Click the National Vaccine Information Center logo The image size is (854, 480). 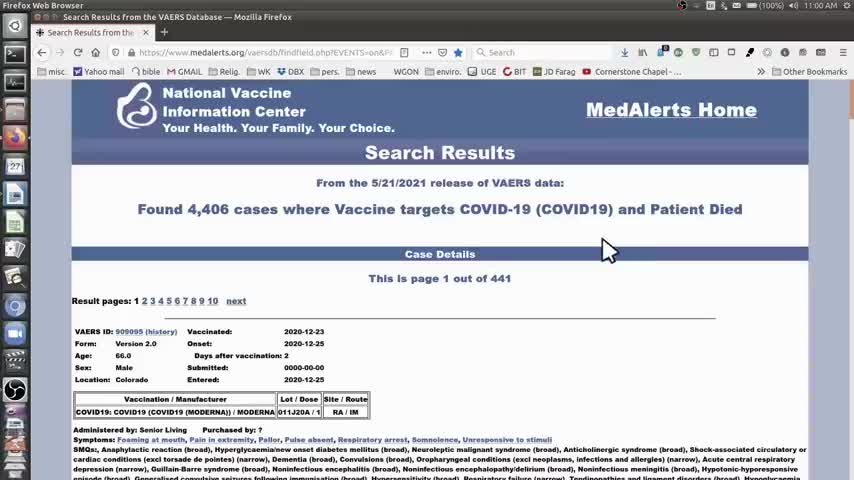(x=136, y=106)
